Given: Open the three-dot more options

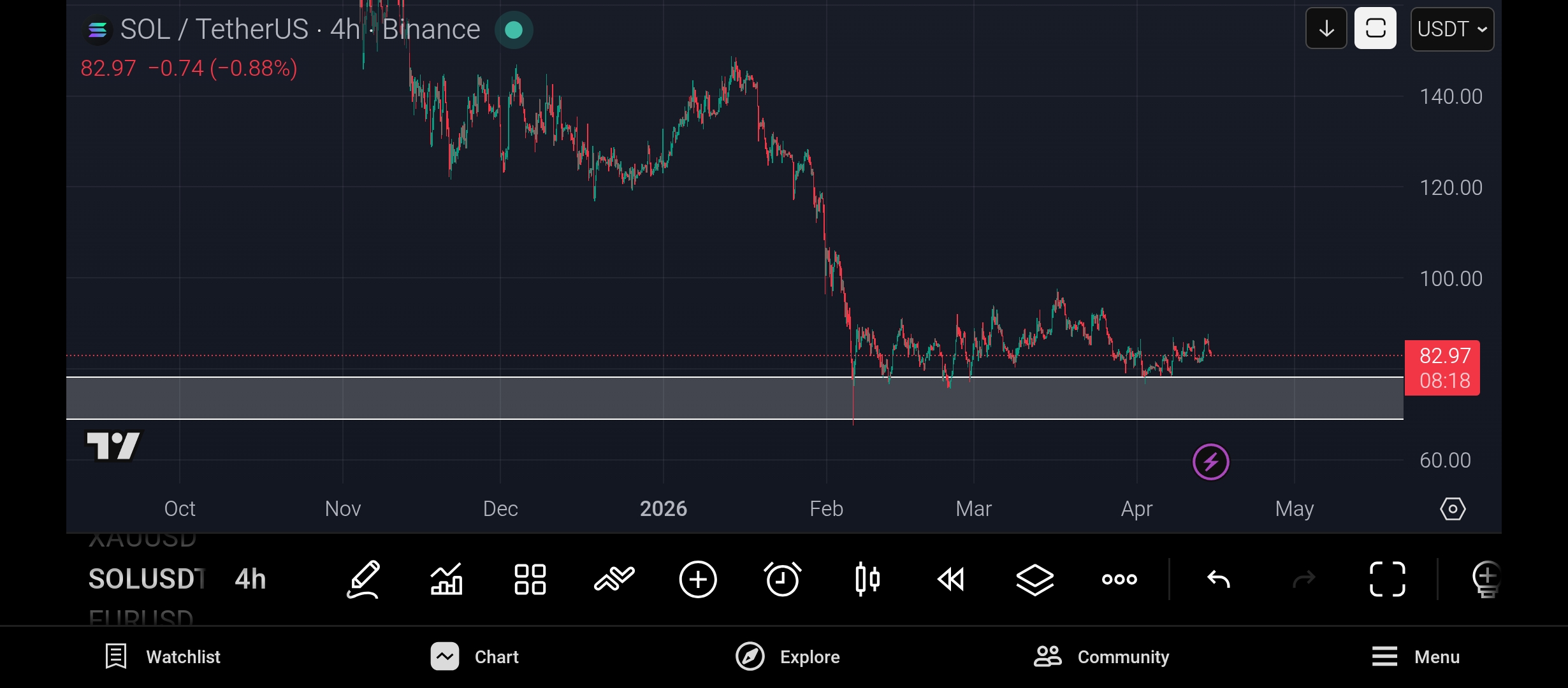Looking at the screenshot, I should pos(1119,580).
